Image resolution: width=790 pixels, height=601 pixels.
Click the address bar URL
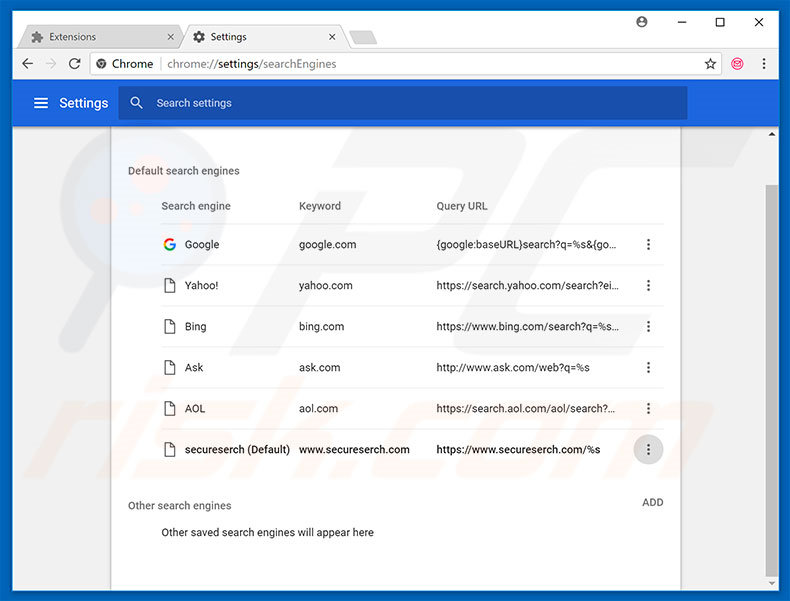[x=251, y=64]
